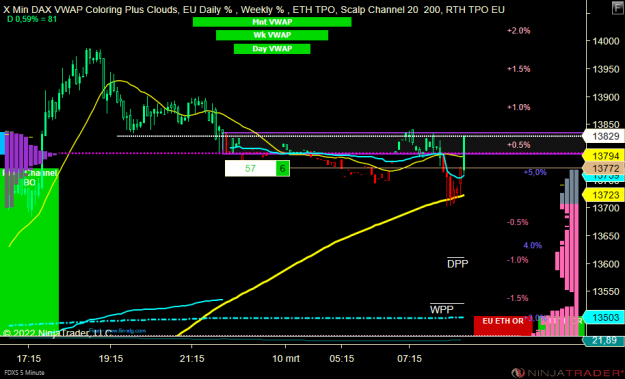Click the 13950 price axis label
The width and height of the screenshot is (625, 379).
tap(606, 69)
